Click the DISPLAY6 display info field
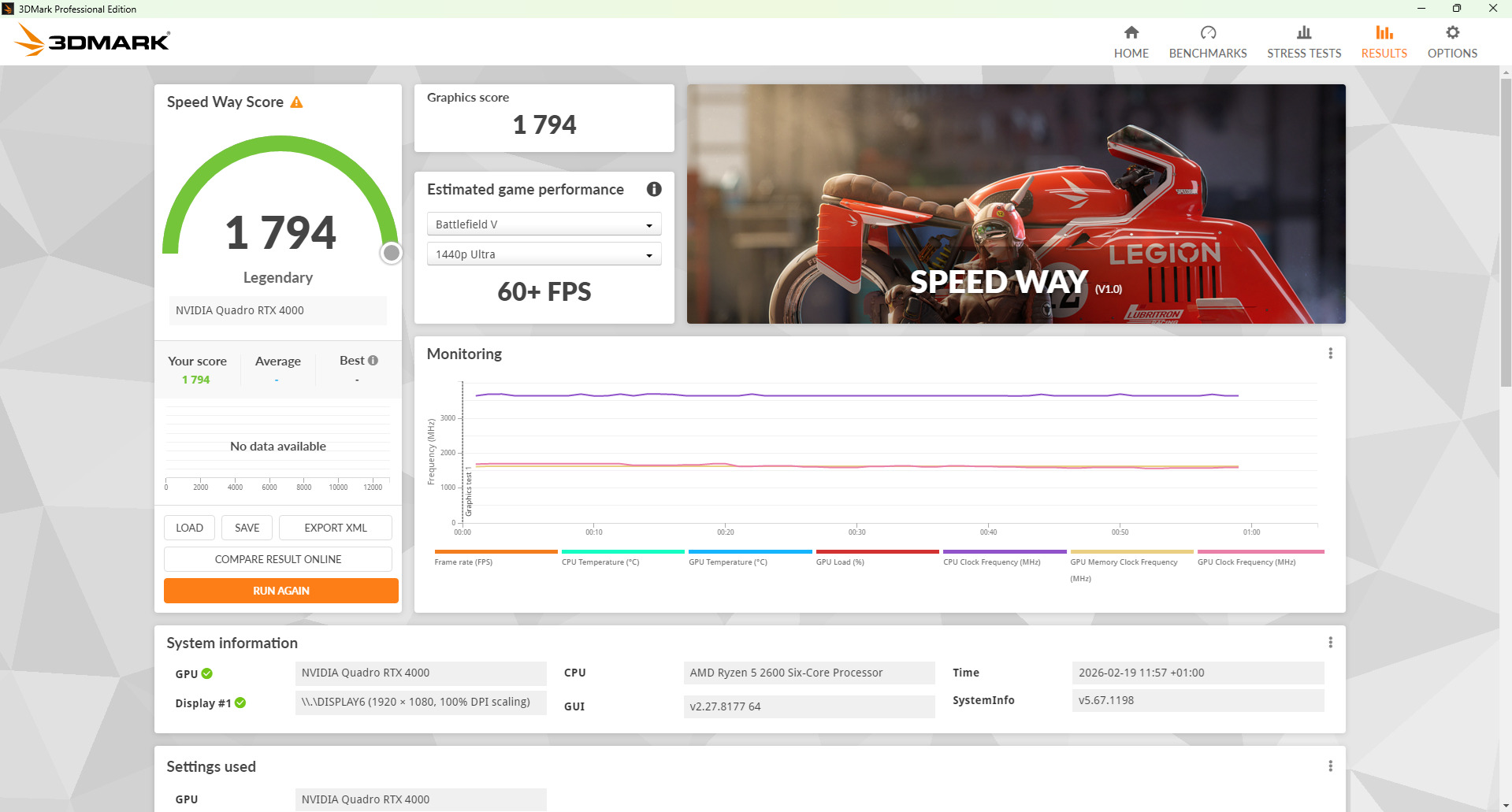Image resolution: width=1512 pixels, height=812 pixels. pos(421,702)
